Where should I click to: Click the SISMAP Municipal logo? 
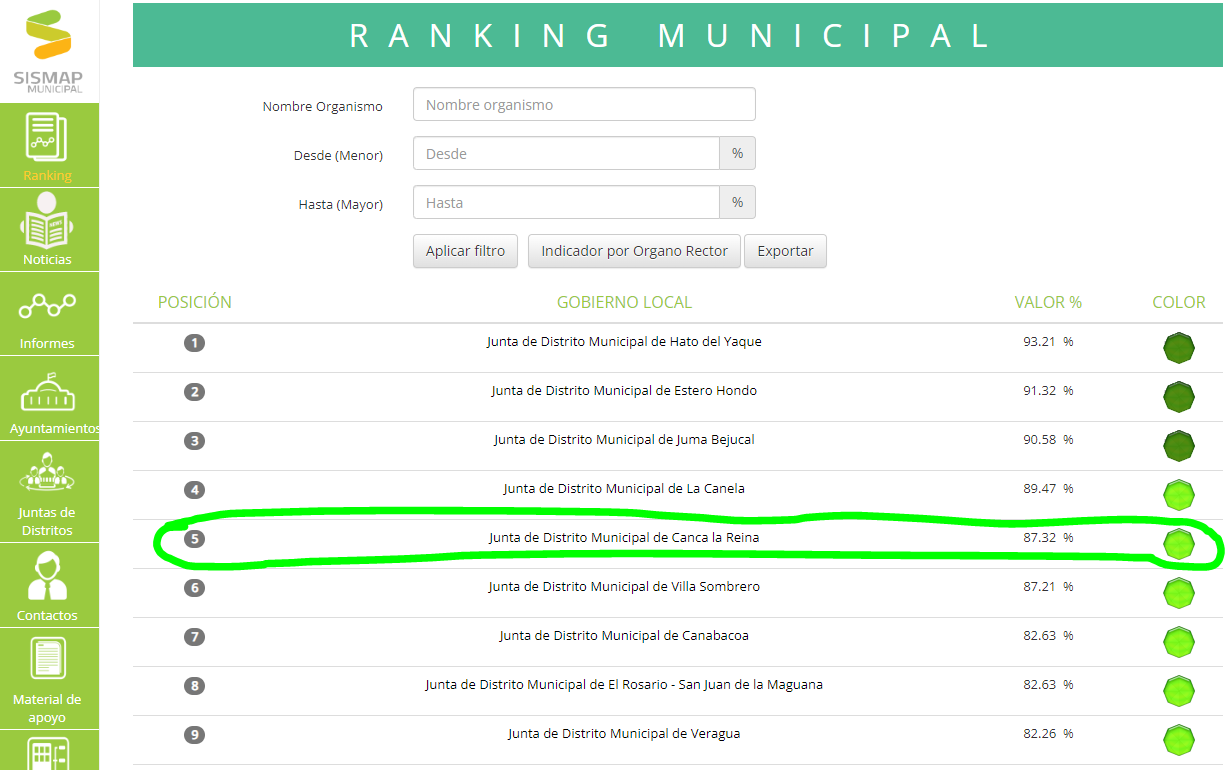pyautogui.click(x=48, y=52)
